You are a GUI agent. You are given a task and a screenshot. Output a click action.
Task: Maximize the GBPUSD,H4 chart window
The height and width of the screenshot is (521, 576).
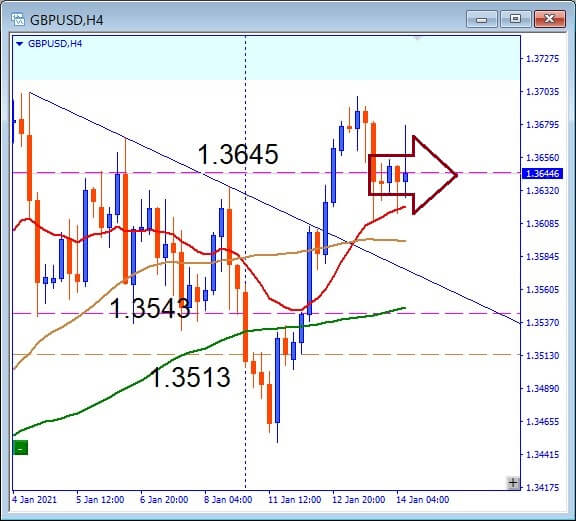[x=515, y=19]
